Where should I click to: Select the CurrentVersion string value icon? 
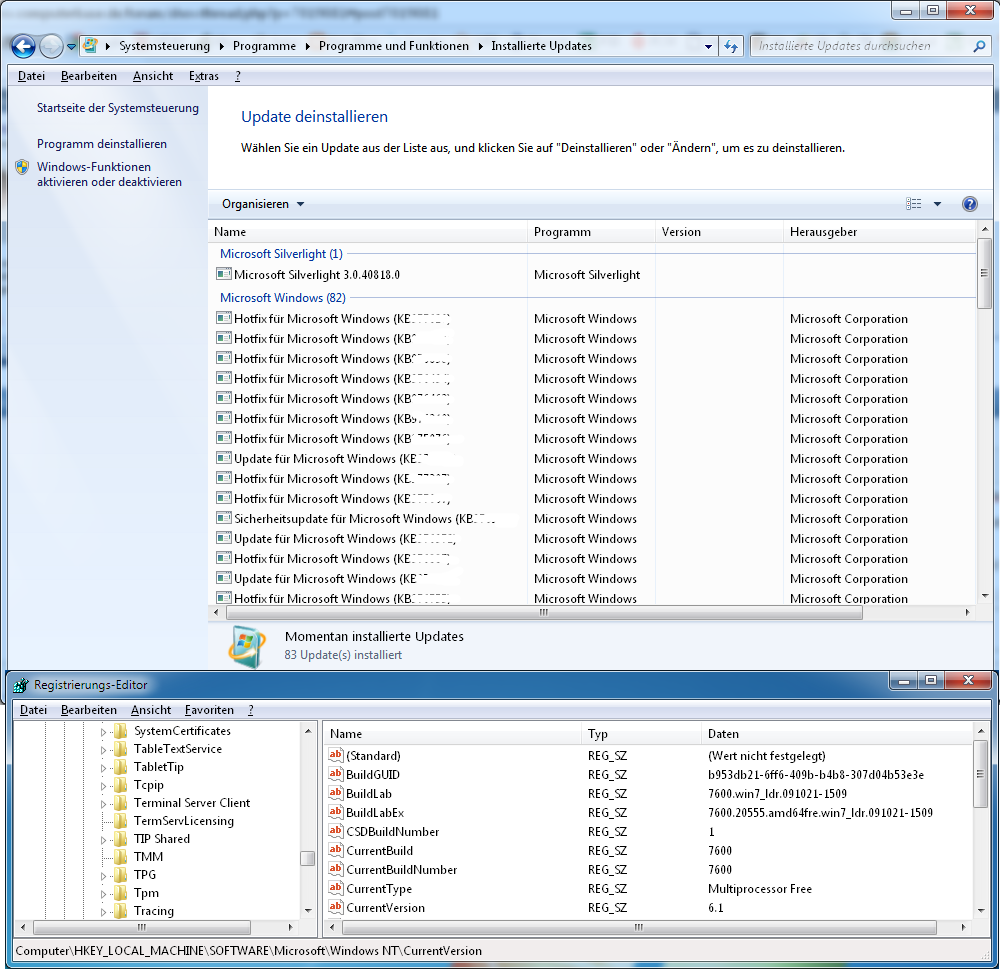(335, 907)
